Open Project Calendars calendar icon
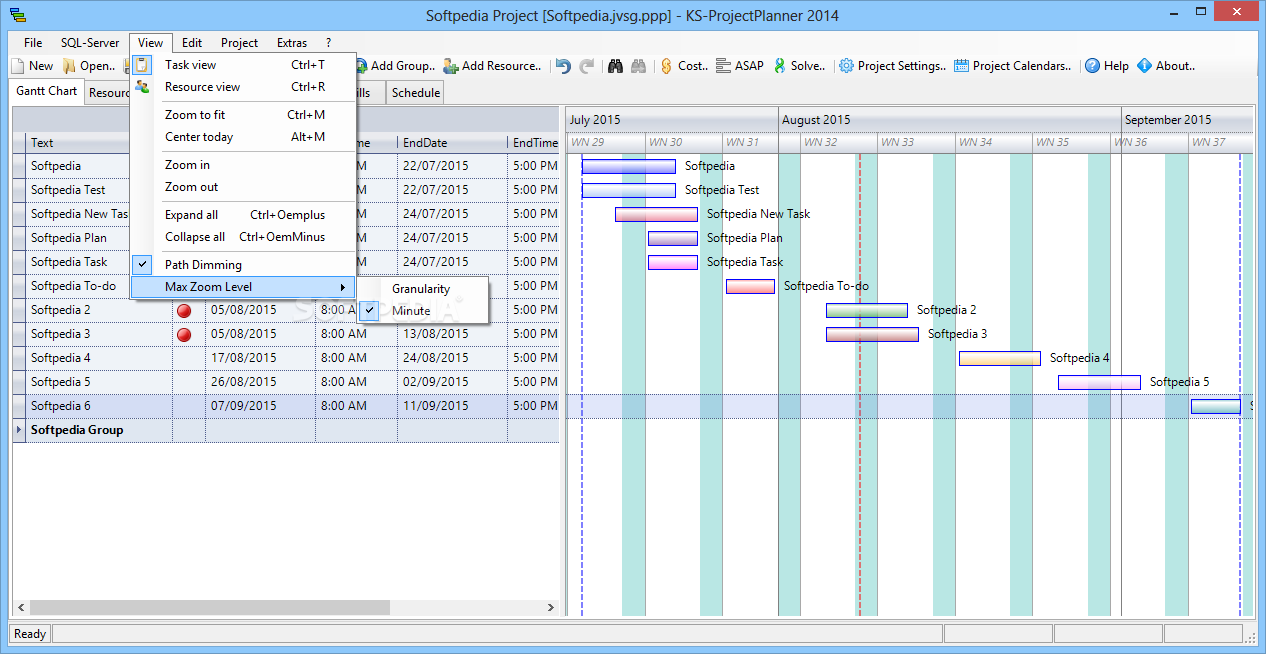 pos(961,66)
